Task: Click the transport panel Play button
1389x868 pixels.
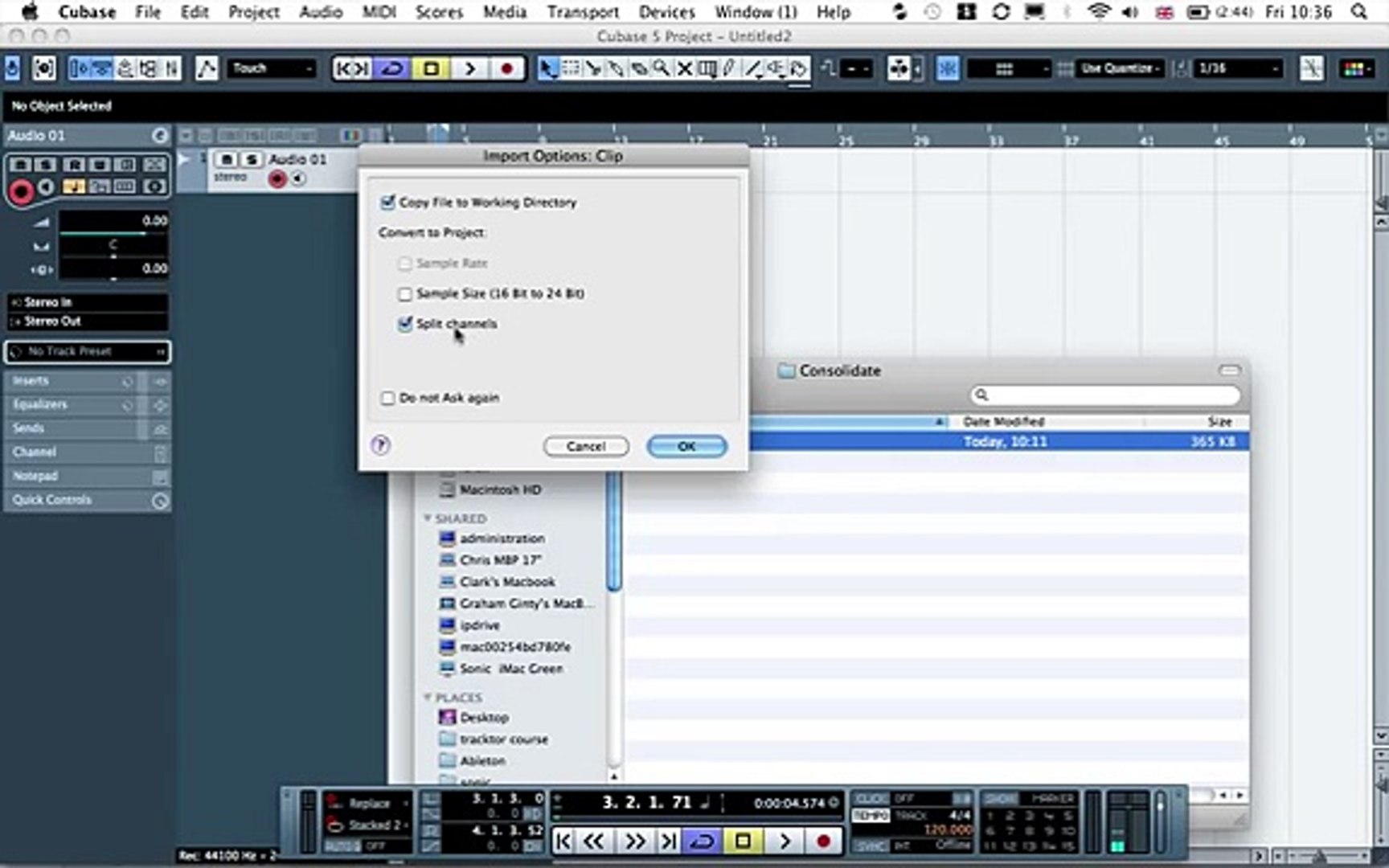Action: [785, 841]
